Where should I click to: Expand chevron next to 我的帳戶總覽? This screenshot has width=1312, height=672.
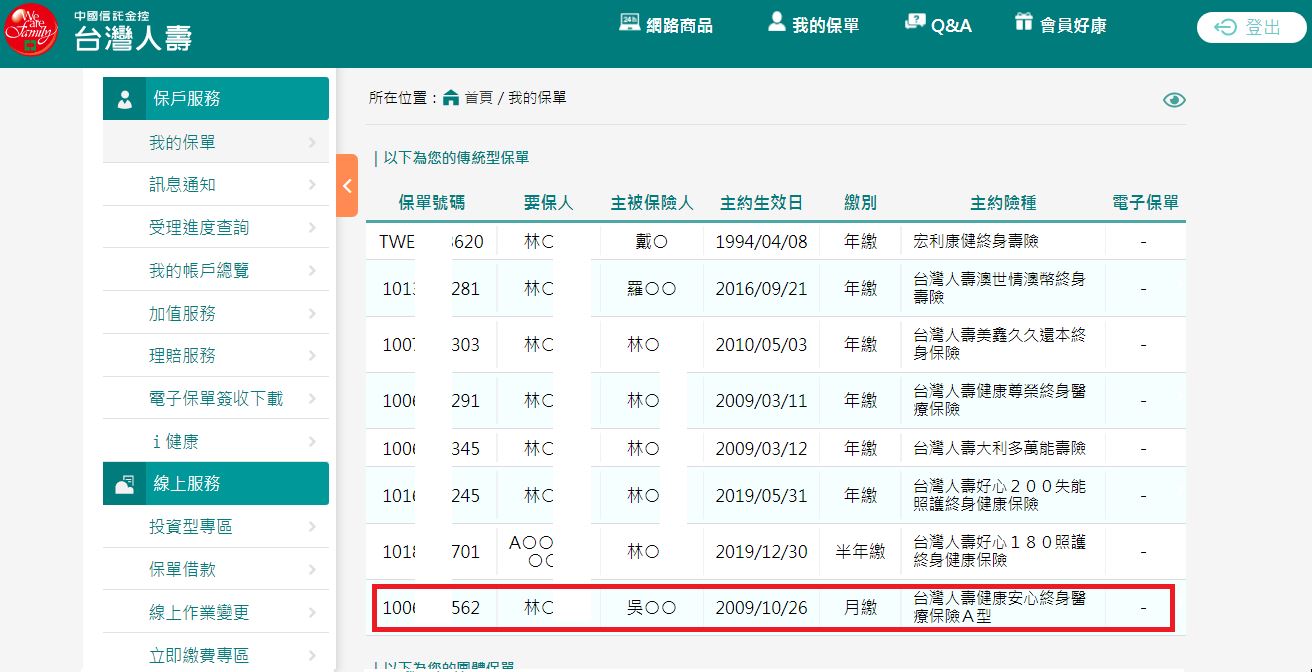click(312, 271)
